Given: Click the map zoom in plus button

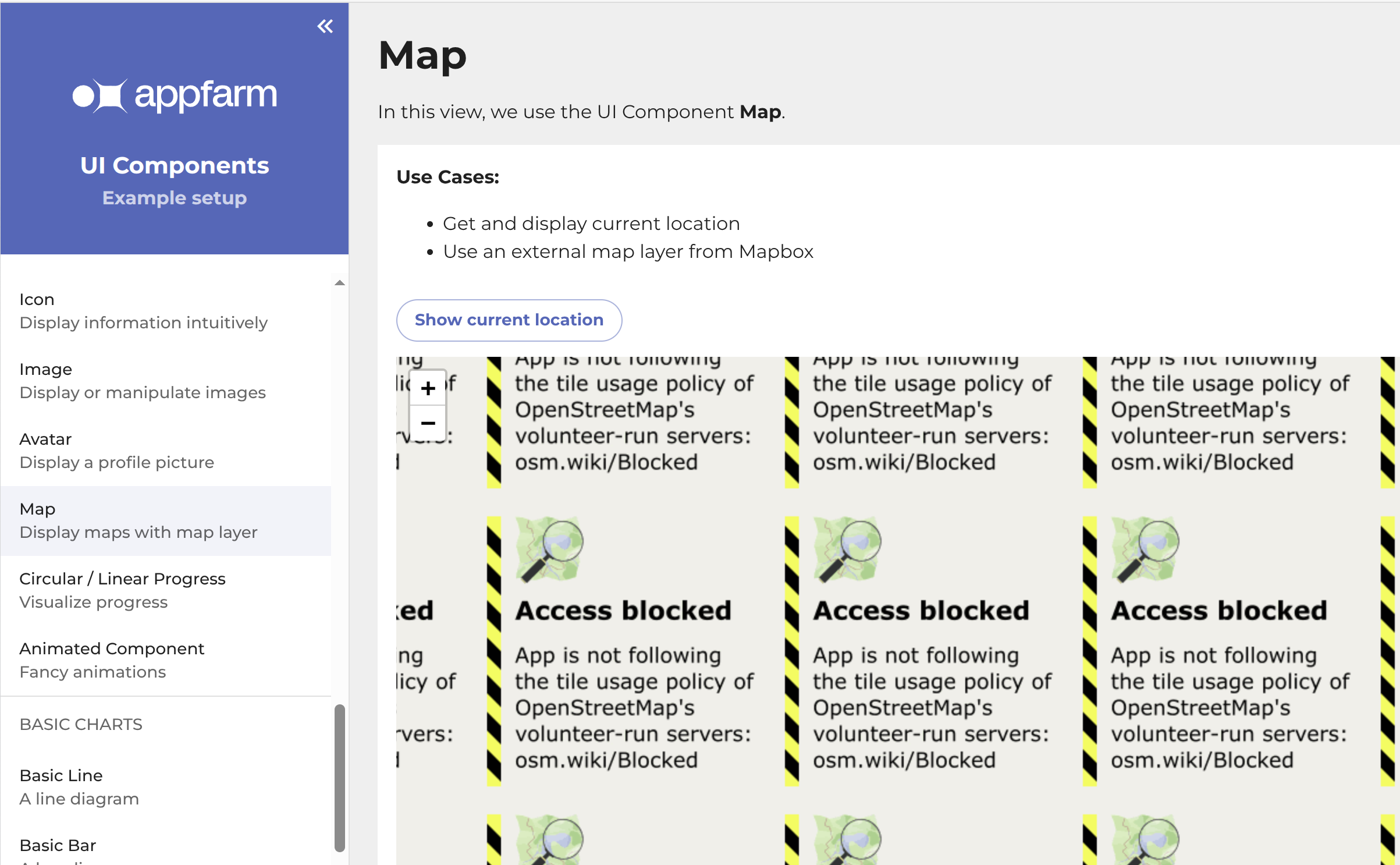Looking at the screenshot, I should (428, 388).
